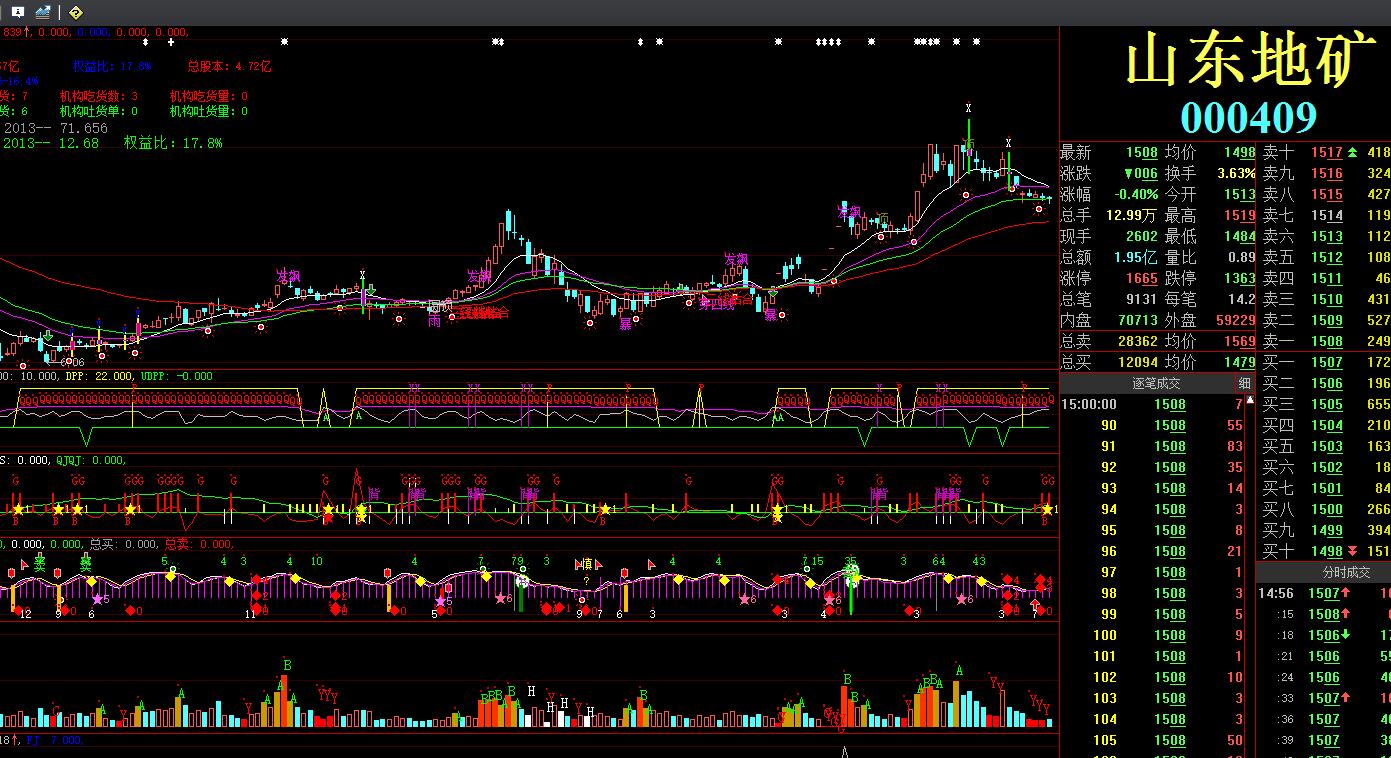Viewport: 1391px width, 758px height.
Task: Click the stock code 000409
Action: [1249, 118]
